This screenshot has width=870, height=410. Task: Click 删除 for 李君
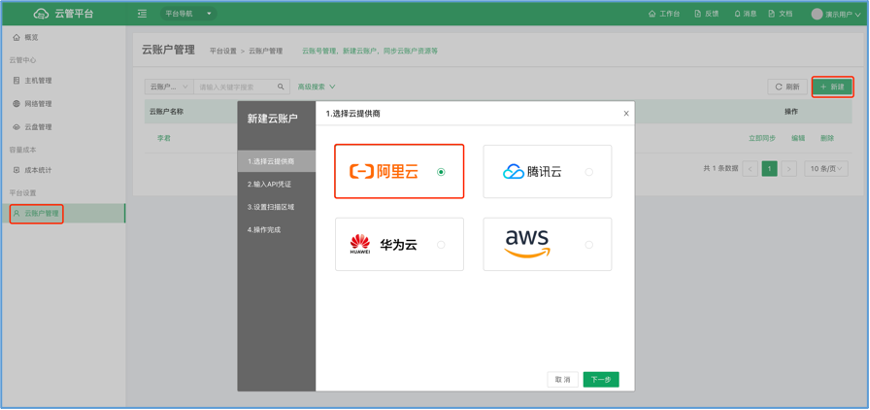(827, 138)
